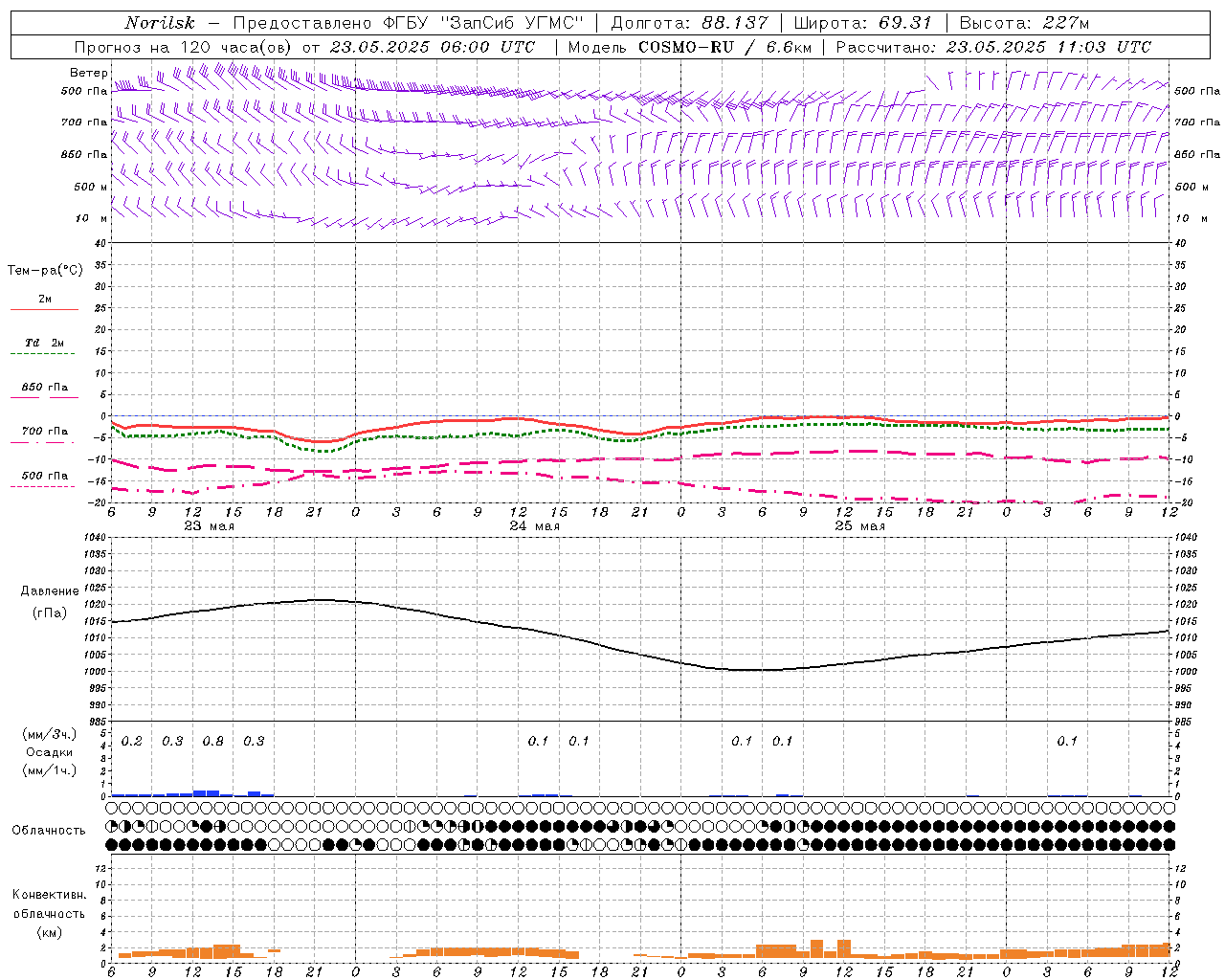
Task: Click the Norilsk station title
Action: pos(160,23)
